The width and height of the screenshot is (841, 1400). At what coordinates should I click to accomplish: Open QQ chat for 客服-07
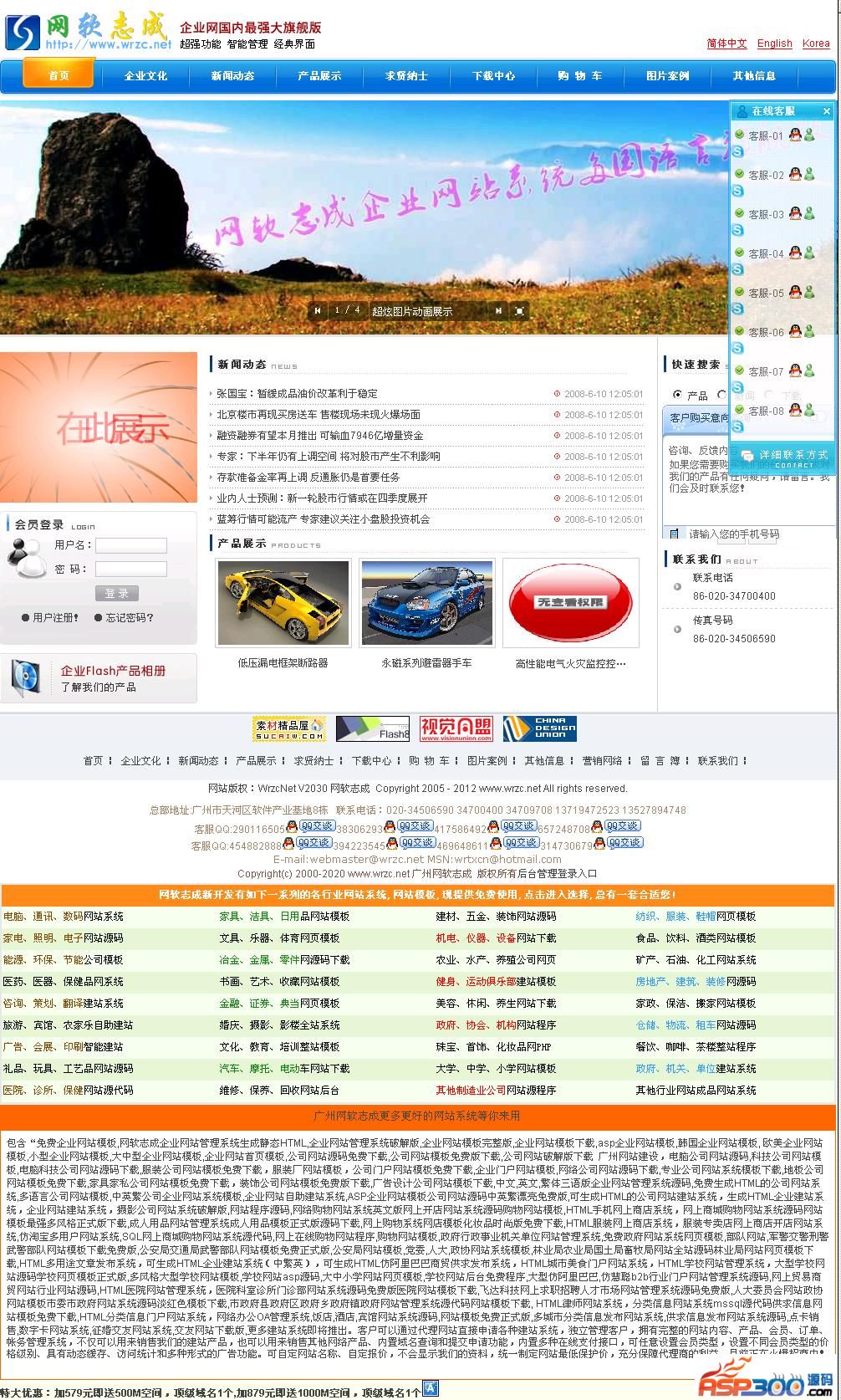coord(795,370)
